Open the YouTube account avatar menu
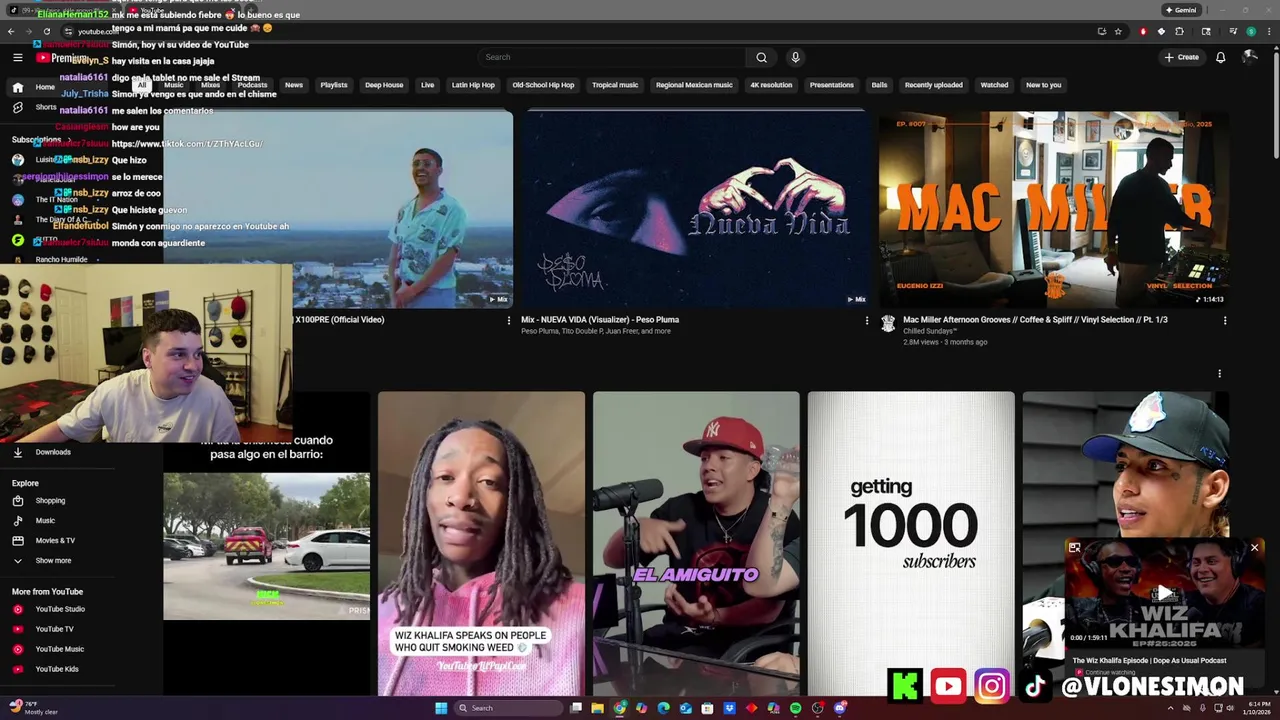 (x=1250, y=57)
